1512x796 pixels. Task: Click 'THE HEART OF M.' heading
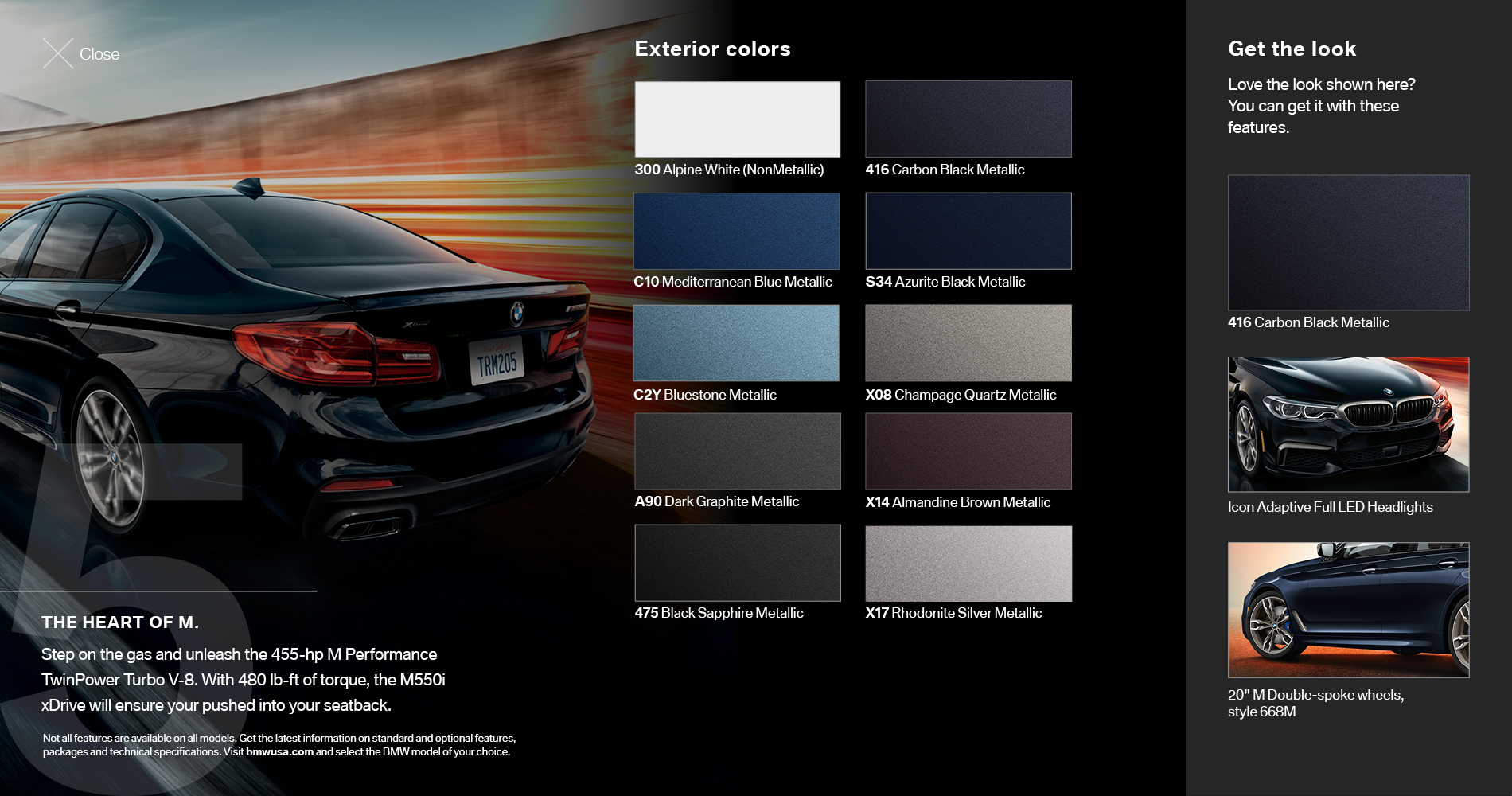point(120,622)
